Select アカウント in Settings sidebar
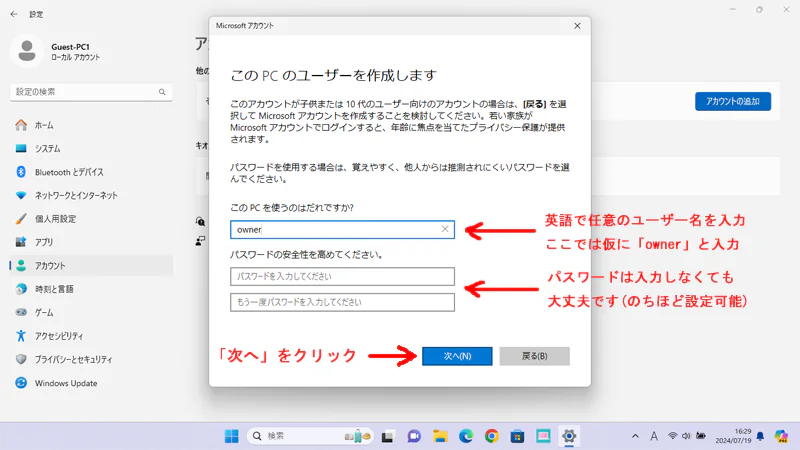The width and height of the screenshot is (800, 450). (92, 266)
